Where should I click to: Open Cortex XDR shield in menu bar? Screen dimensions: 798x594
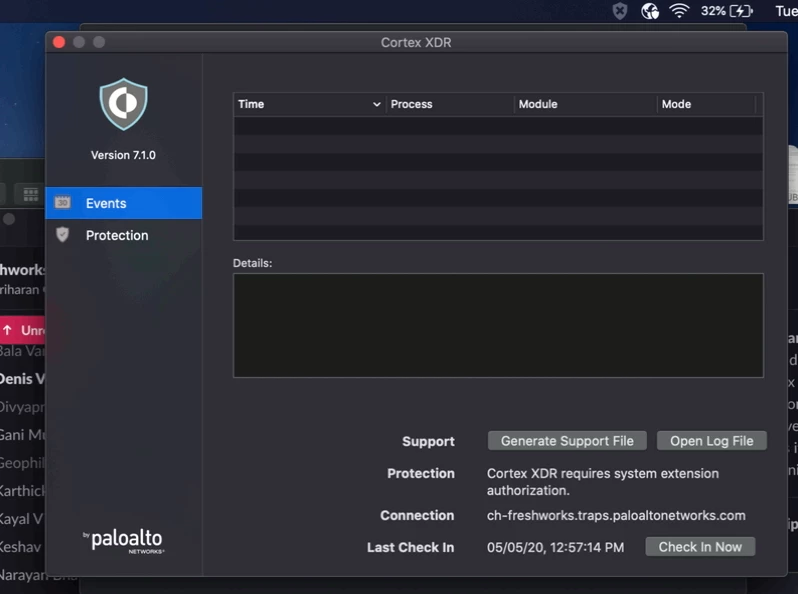619,11
